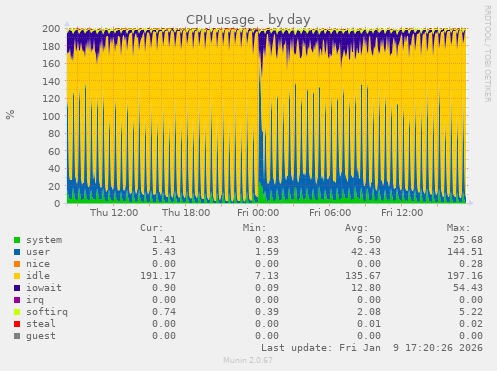Click iowait minimum value 0.09
497x371 pixels.
(x=267, y=288)
